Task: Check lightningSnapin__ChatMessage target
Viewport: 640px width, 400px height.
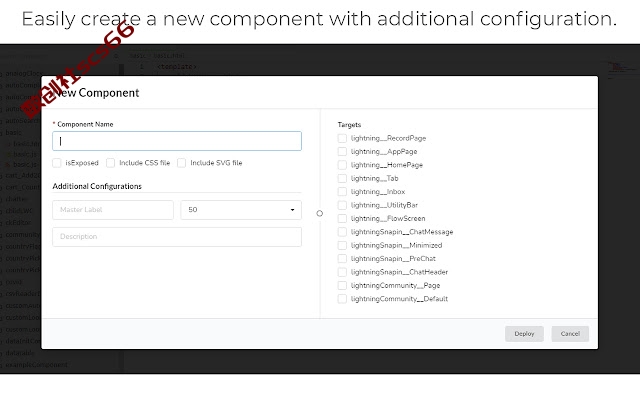Action: [342, 232]
